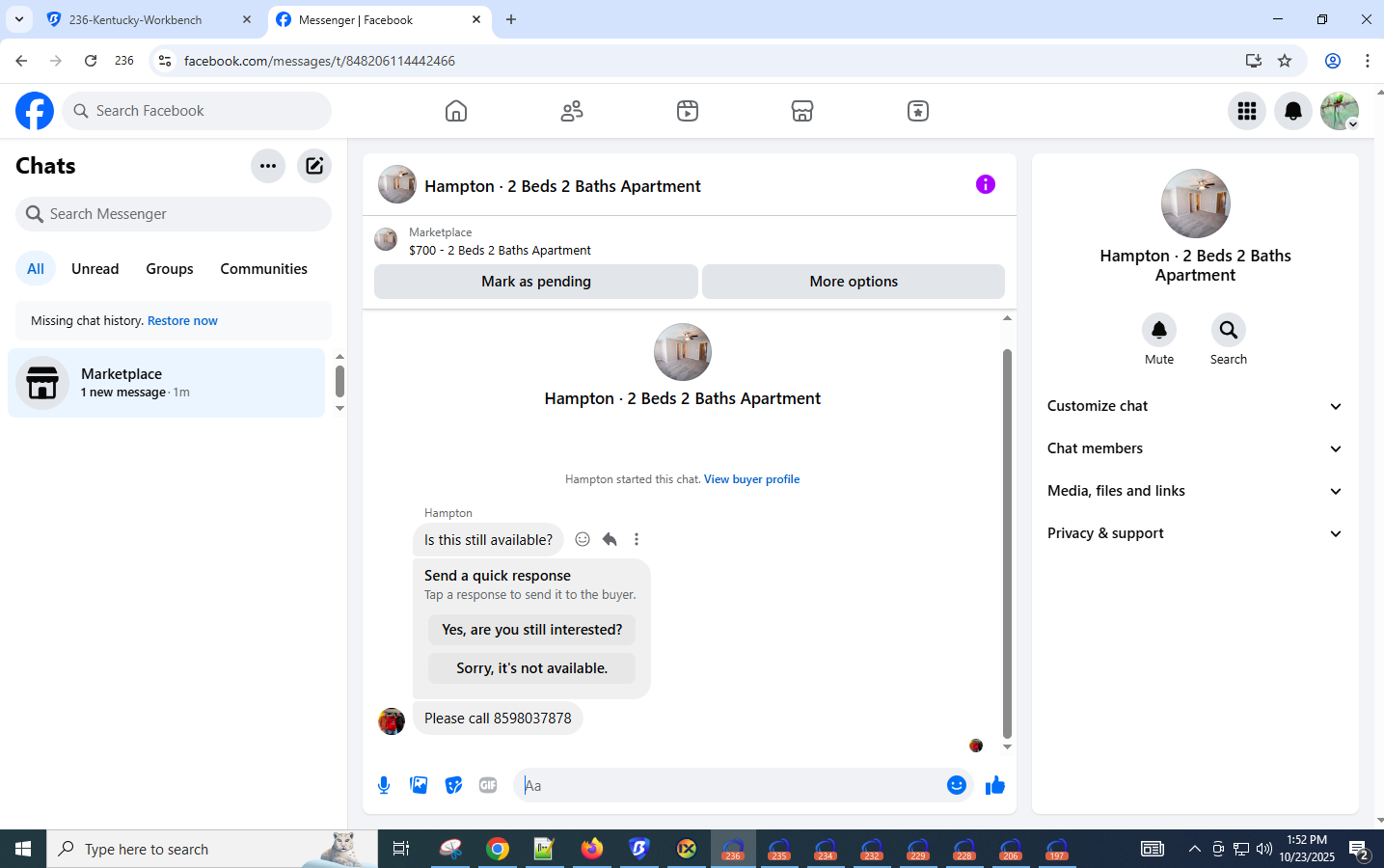
Task: Choose a sticker from the composer
Action: 453,785
